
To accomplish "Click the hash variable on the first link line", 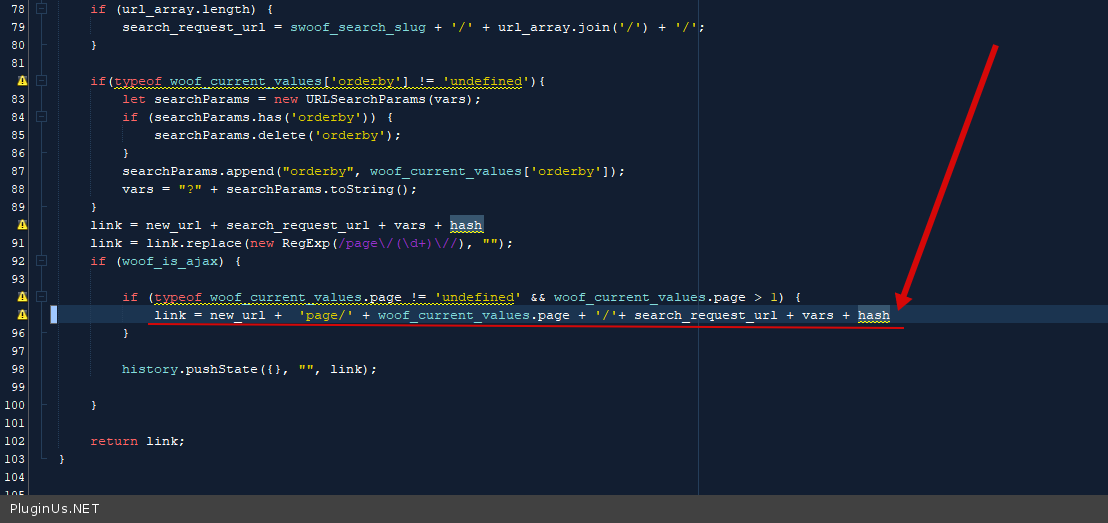I will click(466, 225).
